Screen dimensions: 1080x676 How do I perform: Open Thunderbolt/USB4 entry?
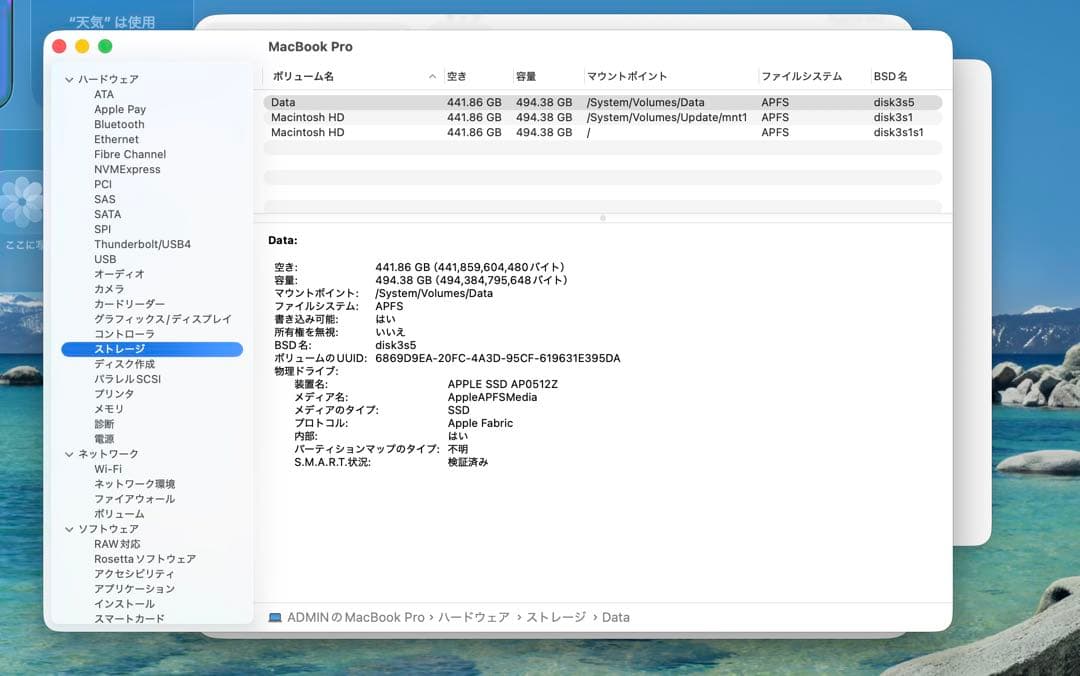(143, 245)
